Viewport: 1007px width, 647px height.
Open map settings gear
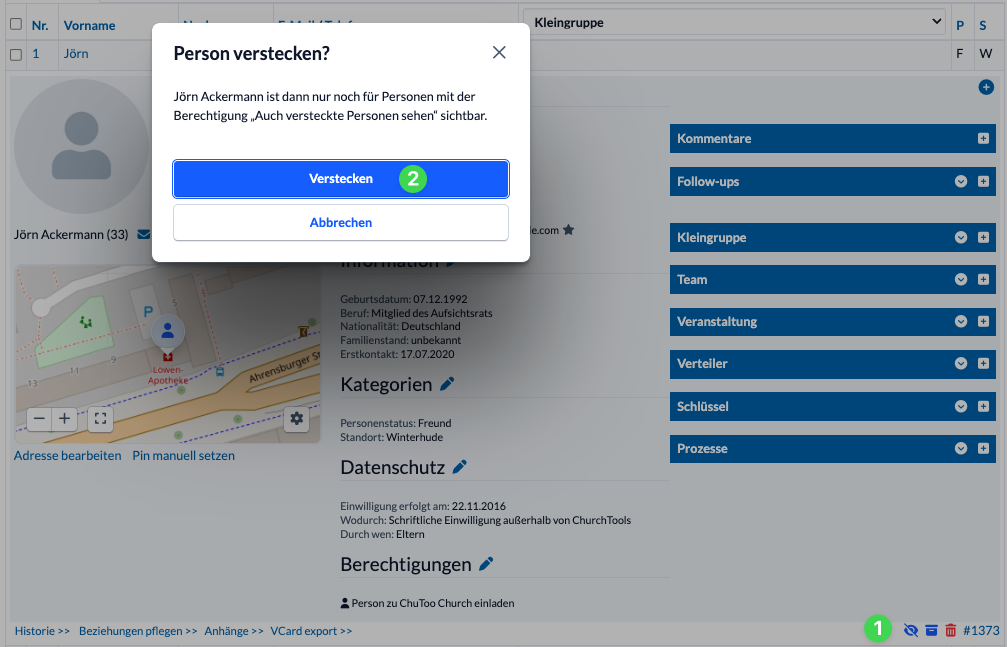(x=297, y=419)
